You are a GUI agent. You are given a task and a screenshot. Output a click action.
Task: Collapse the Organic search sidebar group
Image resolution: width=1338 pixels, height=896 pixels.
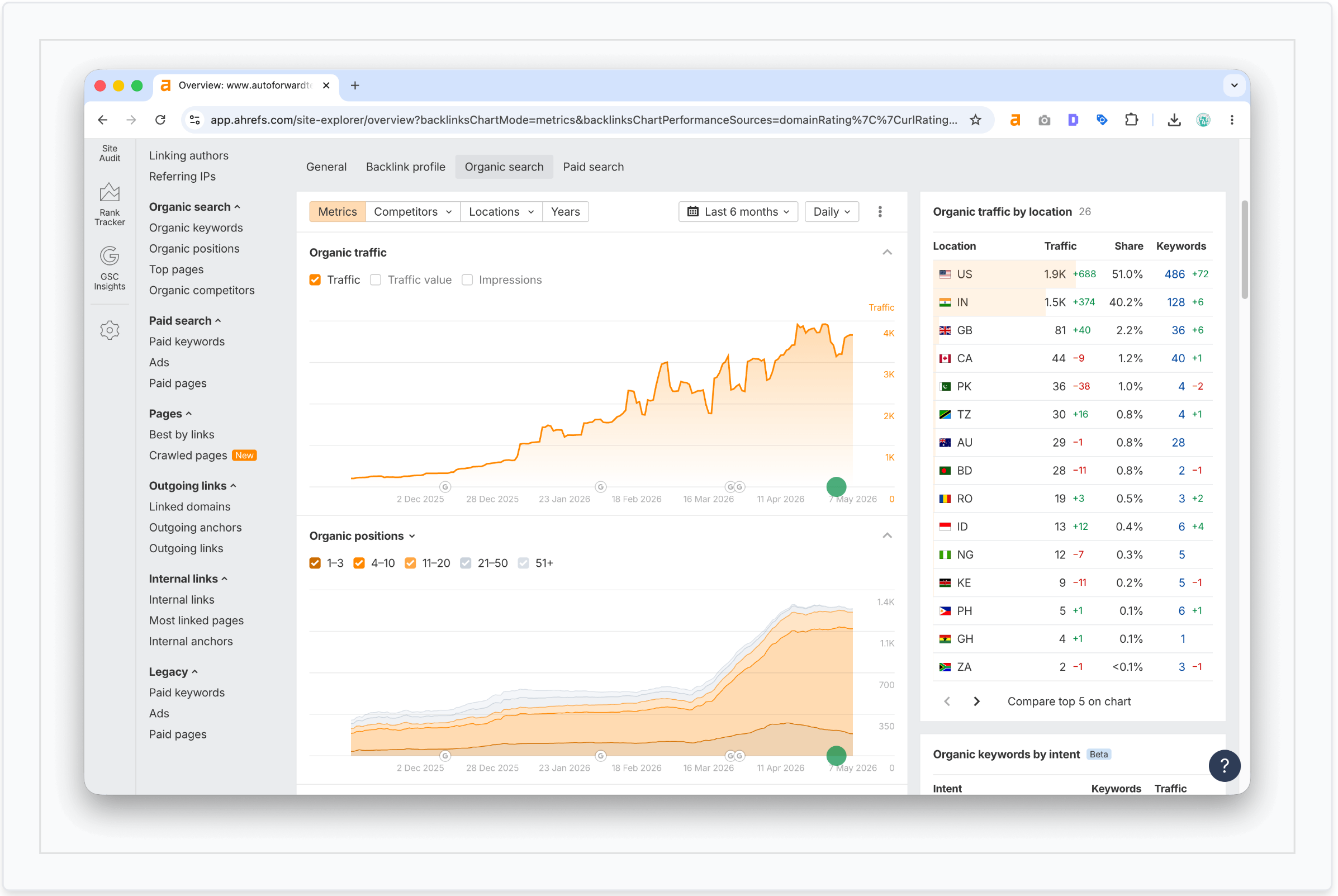point(194,207)
